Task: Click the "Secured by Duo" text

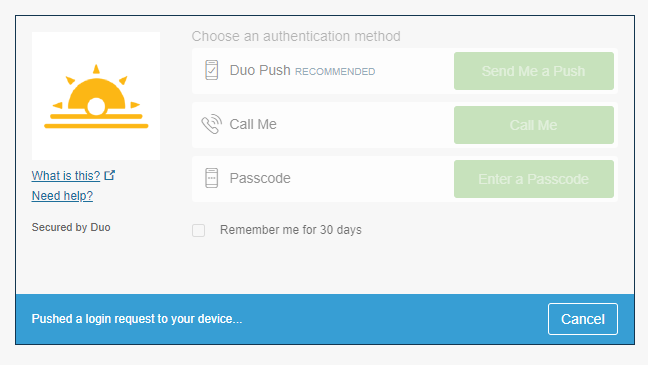Action: [x=71, y=227]
